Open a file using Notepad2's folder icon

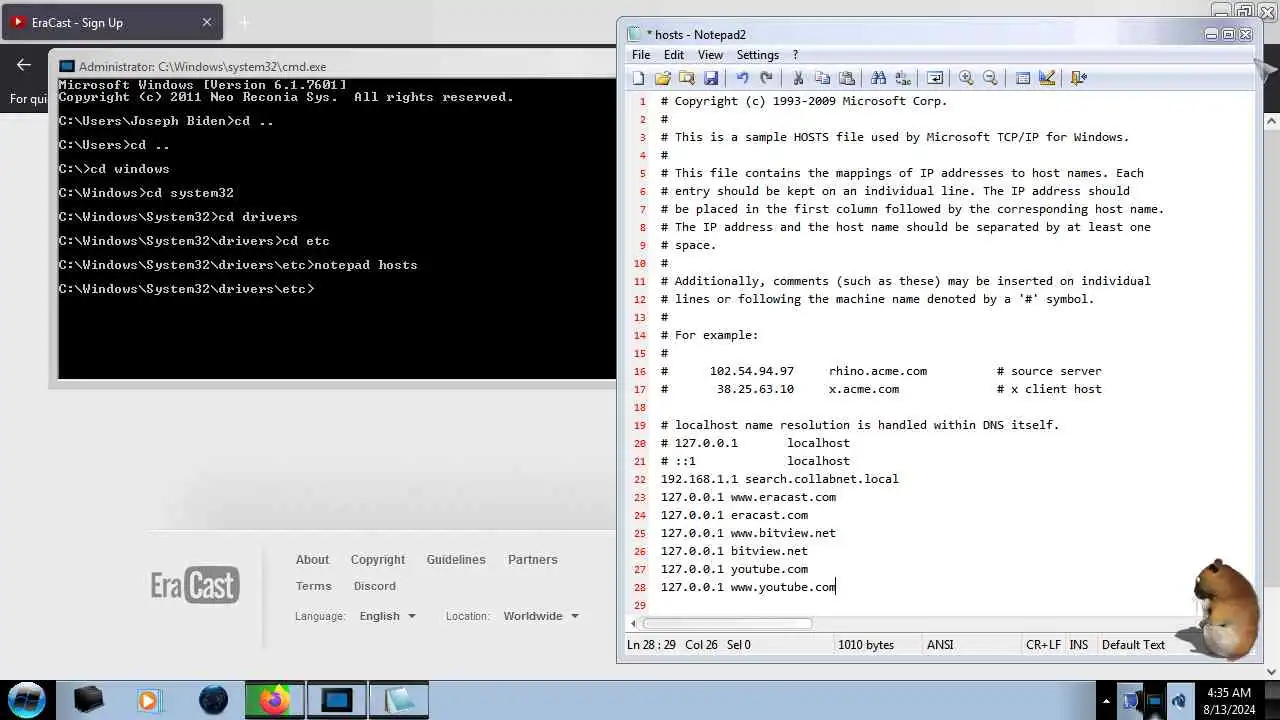point(662,78)
